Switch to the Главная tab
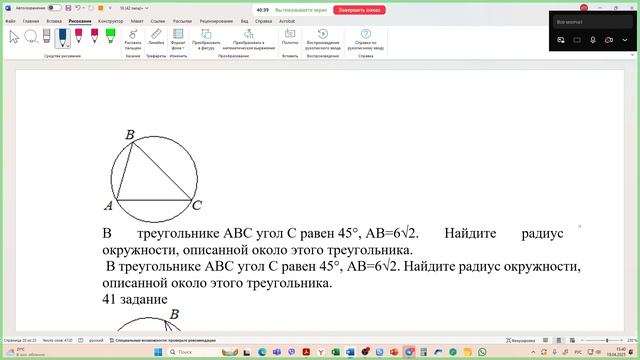 [31, 21]
